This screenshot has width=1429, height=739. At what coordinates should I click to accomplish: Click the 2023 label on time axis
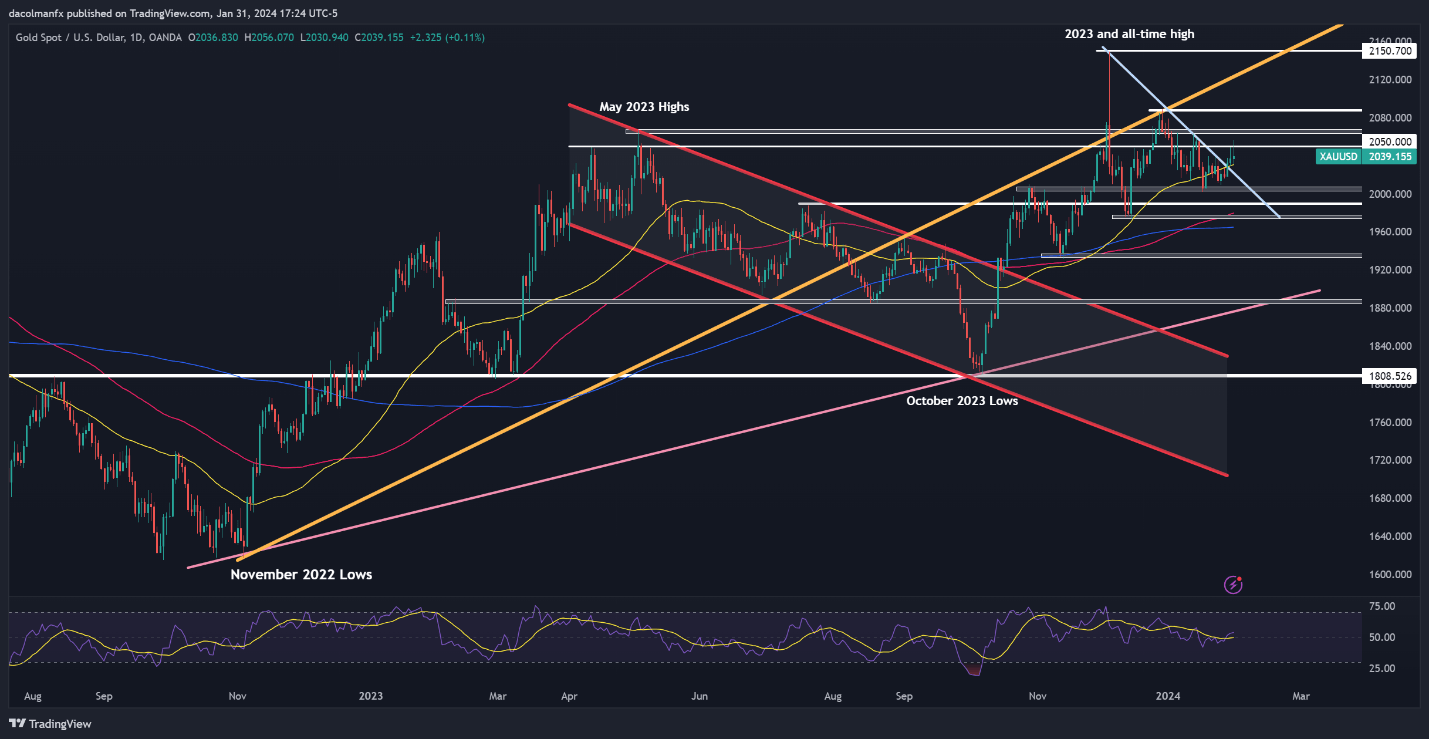pyautogui.click(x=371, y=695)
